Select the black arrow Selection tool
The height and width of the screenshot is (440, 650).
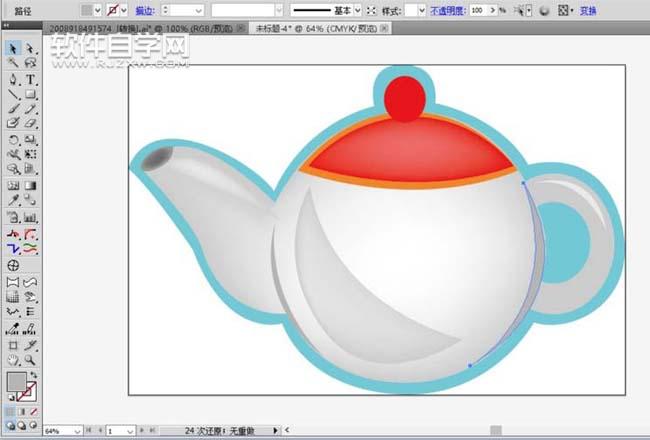point(13,48)
